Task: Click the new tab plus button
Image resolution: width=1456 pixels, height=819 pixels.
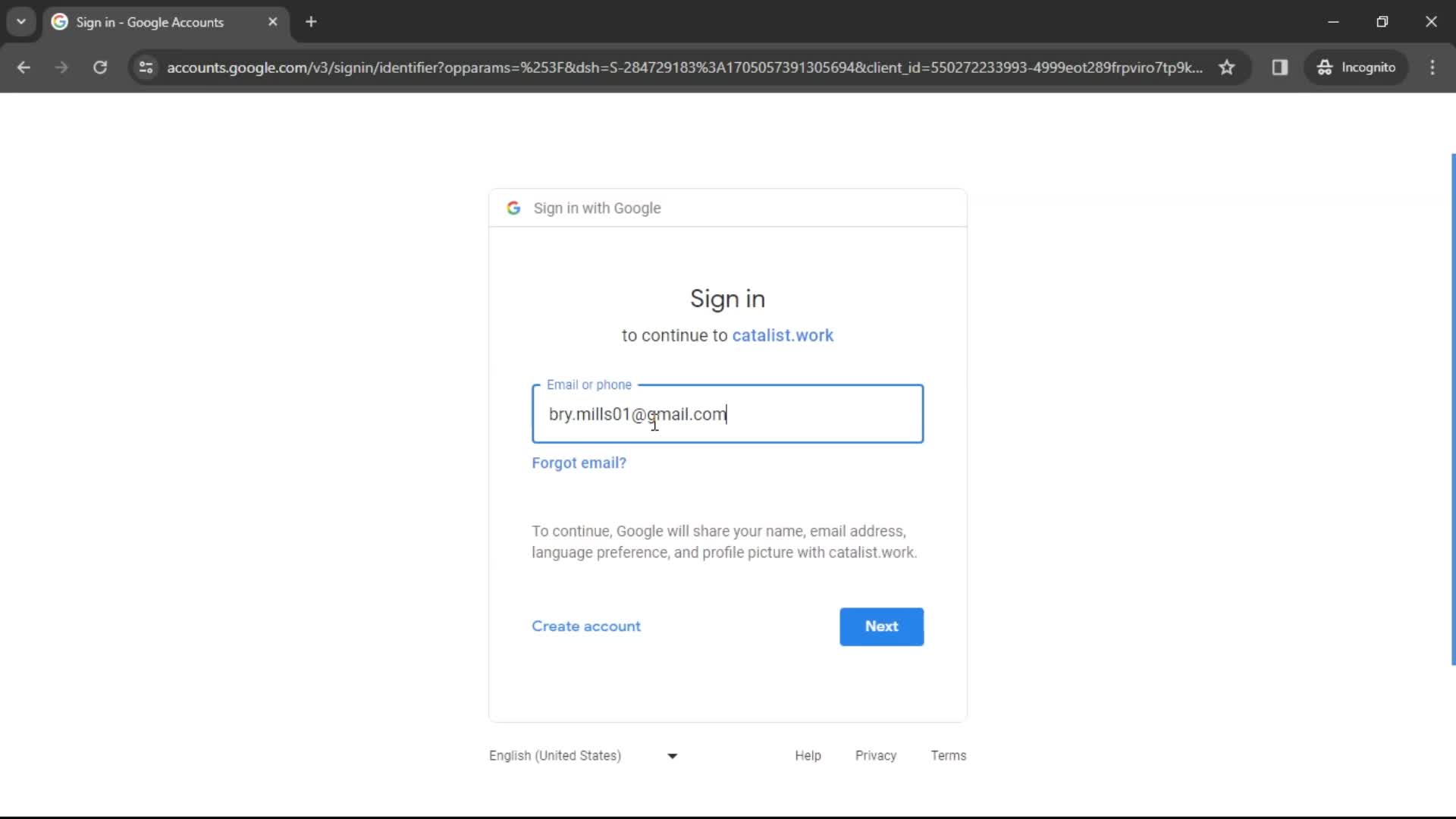Action: [x=311, y=21]
